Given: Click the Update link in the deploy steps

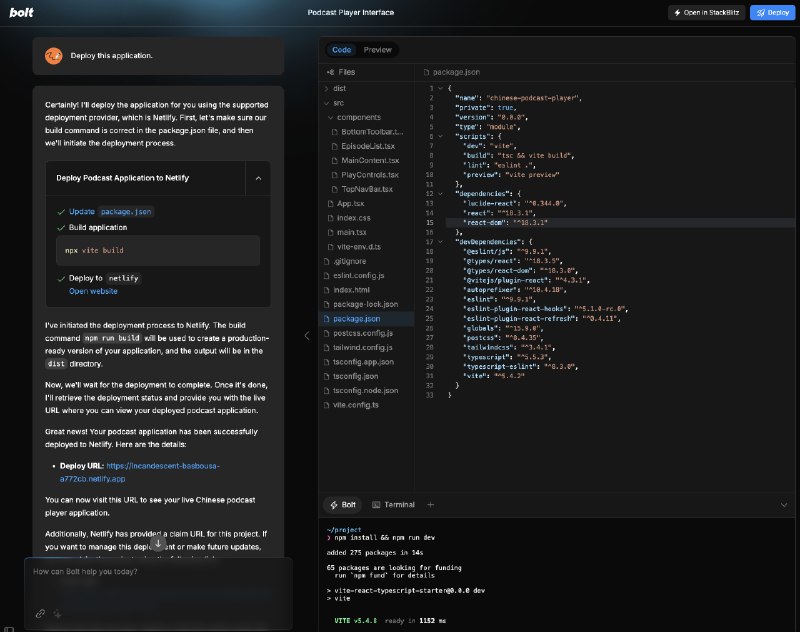Looking at the screenshot, I should [x=82, y=212].
